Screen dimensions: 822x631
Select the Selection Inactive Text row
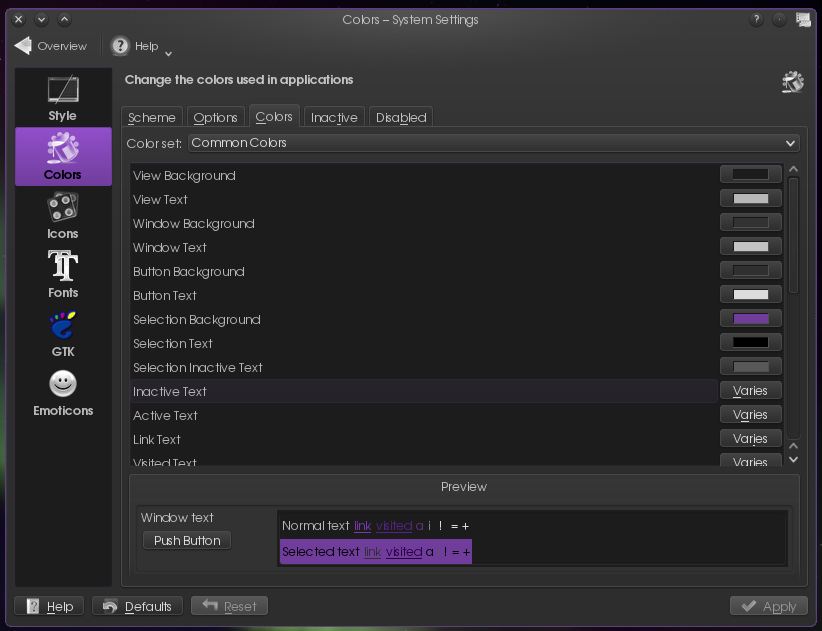point(424,368)
